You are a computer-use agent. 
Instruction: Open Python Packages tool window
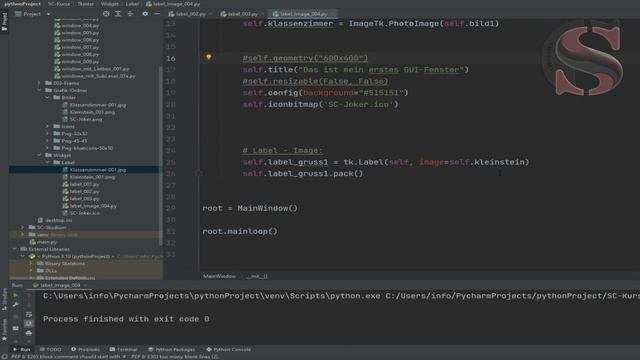(x=171, y=349)
